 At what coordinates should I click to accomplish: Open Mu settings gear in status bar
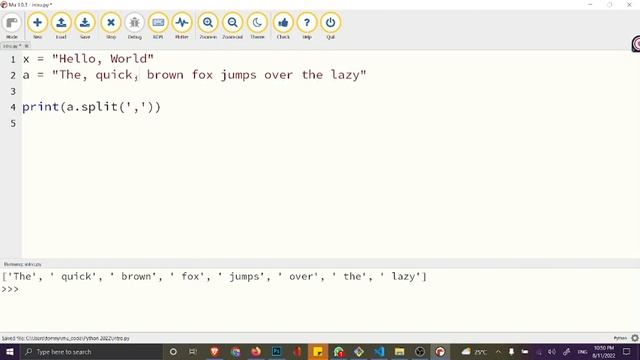(x=635, y=338)
